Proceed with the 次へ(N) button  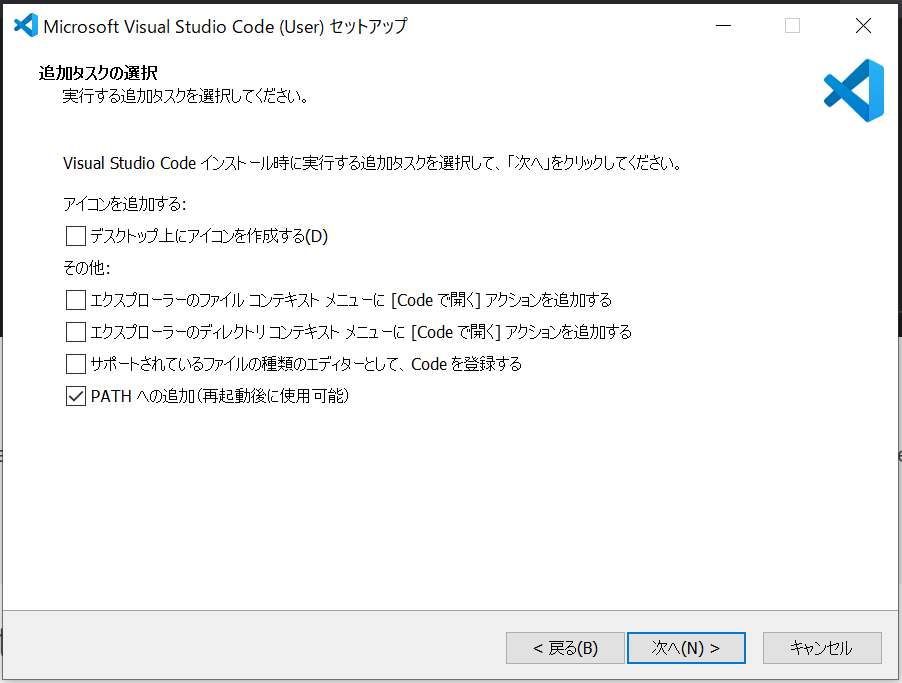(x=686, y=648)
